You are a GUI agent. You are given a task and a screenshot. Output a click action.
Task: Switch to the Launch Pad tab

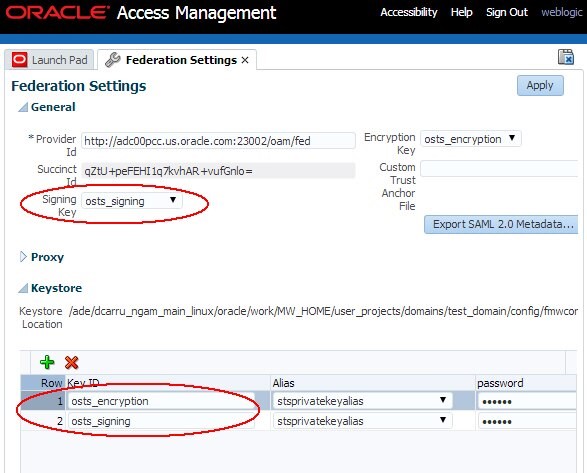49,60
